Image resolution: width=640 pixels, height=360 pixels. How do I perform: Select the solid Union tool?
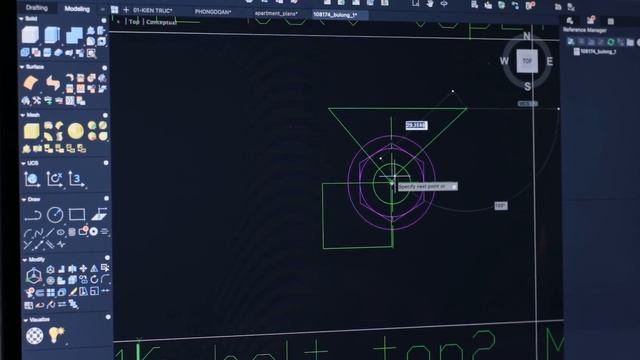tap(74, 35)
